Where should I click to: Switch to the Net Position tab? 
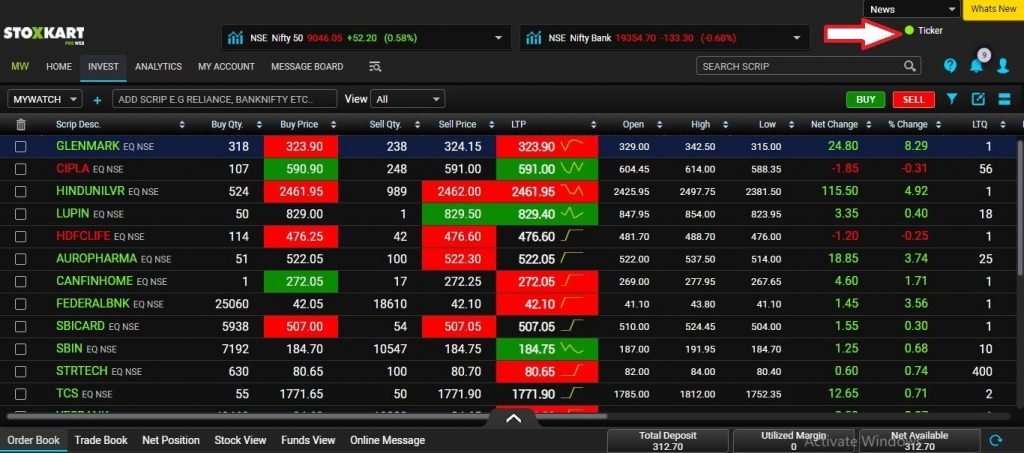point(171,440)
